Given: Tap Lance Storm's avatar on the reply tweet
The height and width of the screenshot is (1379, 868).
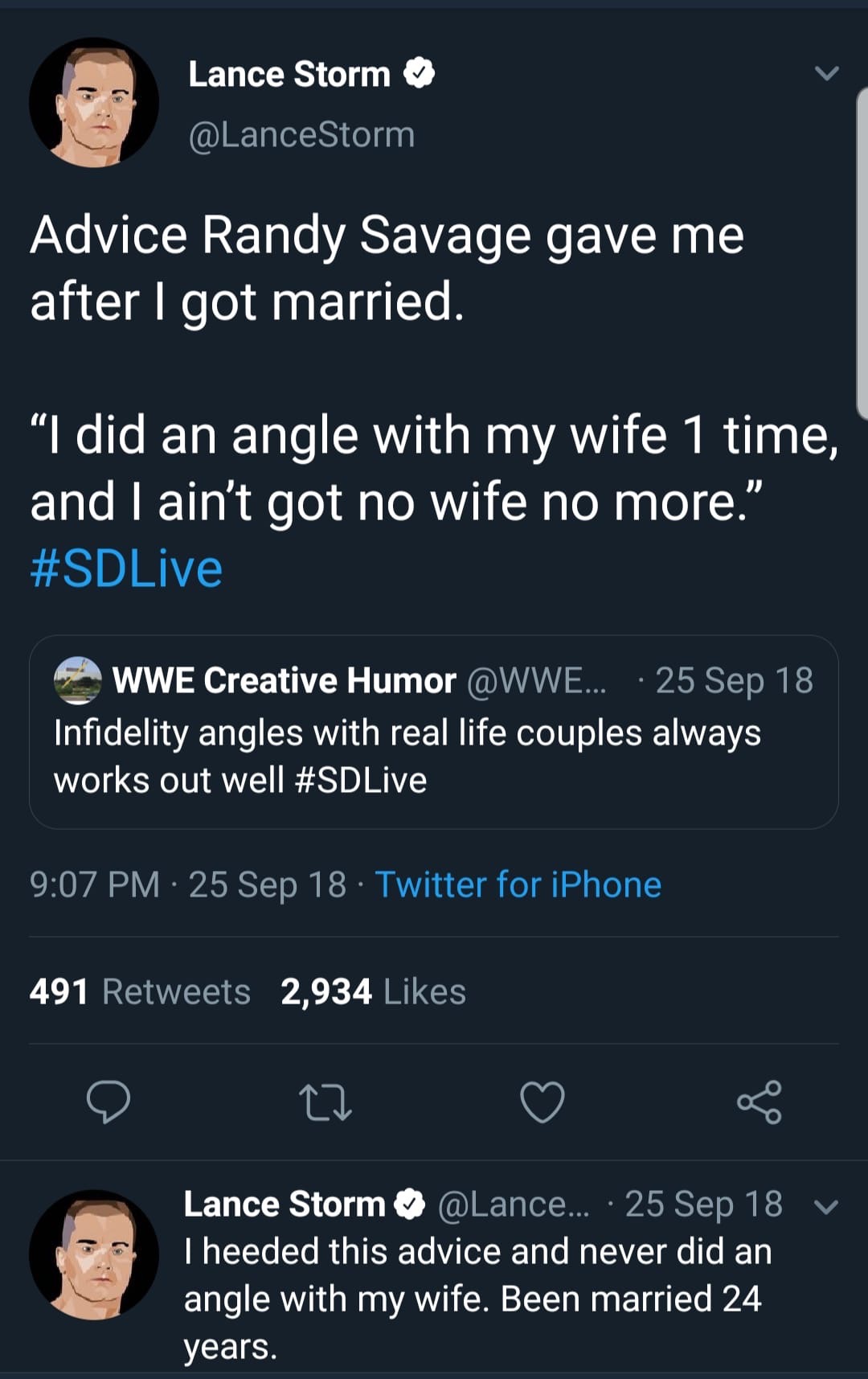Looking at the screenshot, I should (x=94, y=1254).
